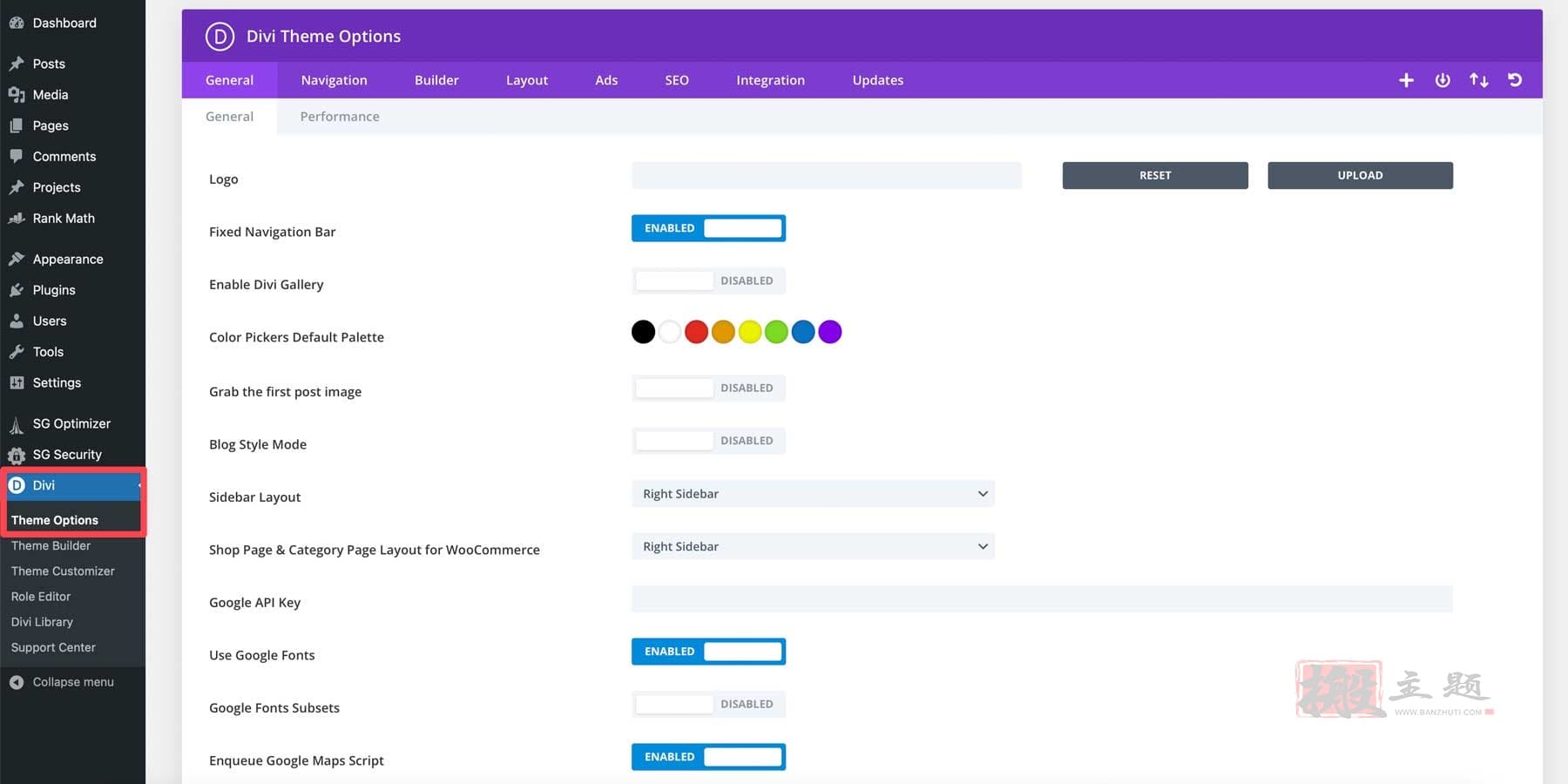Open the Integration tab
Image resolution: width=1568 pixels, height=784 pixels.
pos(770,80)
